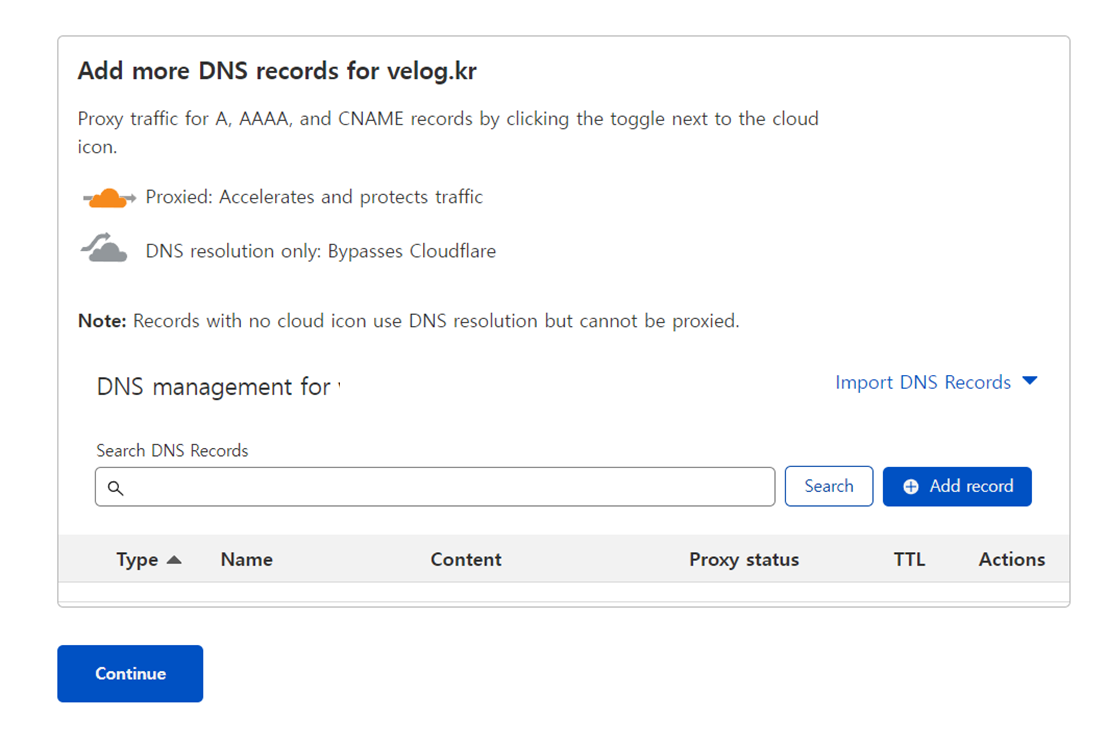Screen dimensions: 1107x742
Task: Click the Actions column header
Action: coord(1012,559)
